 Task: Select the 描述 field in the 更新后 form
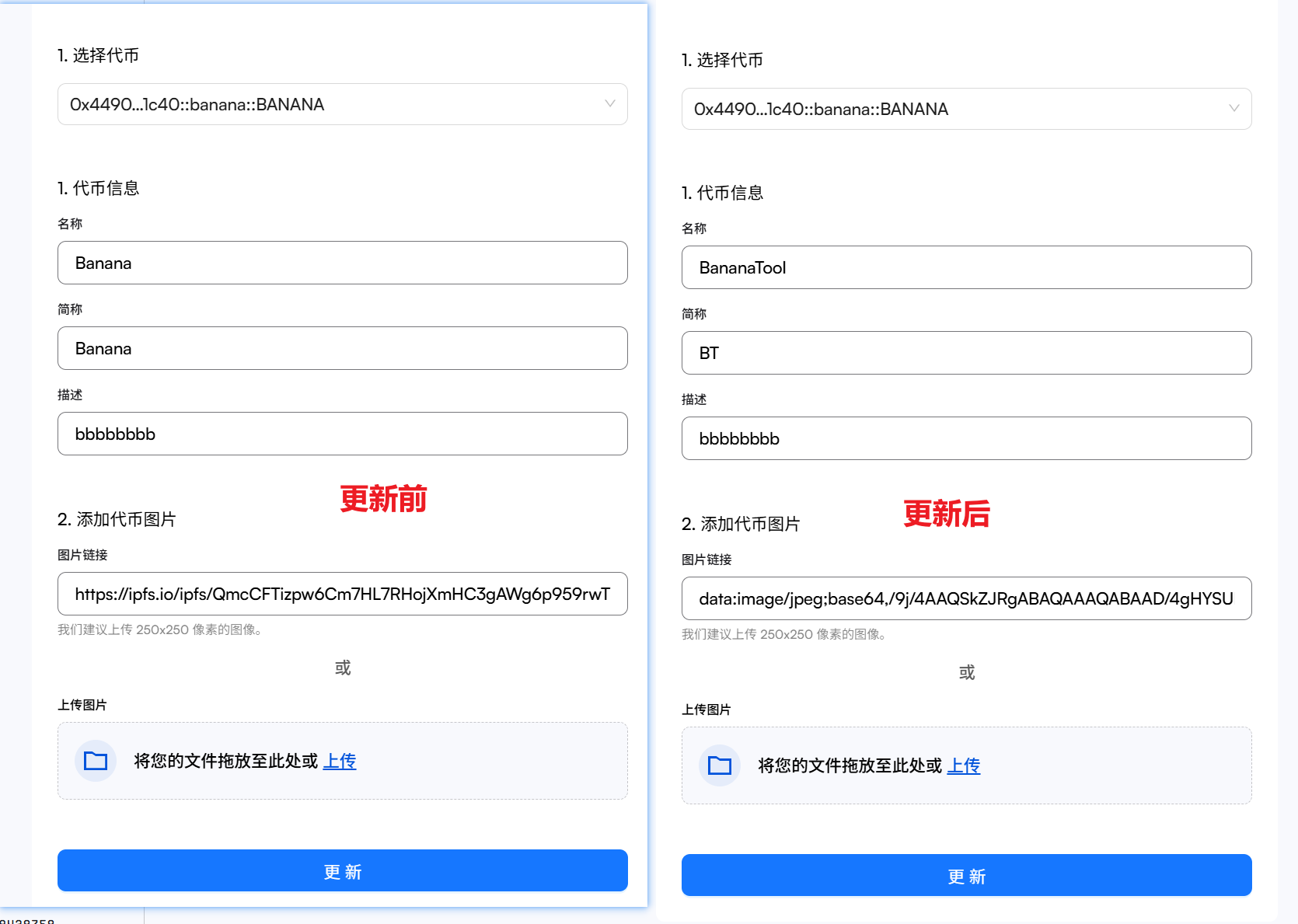(966, 438)
